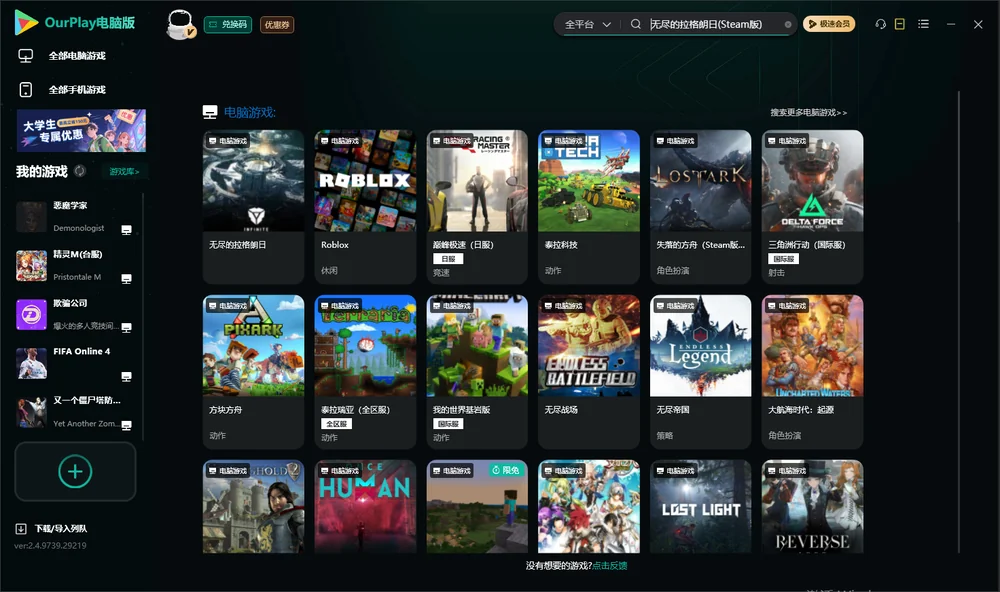Open the 泰拉科技 TerraTech game card

pyautogui.click(x=589, y=206)
